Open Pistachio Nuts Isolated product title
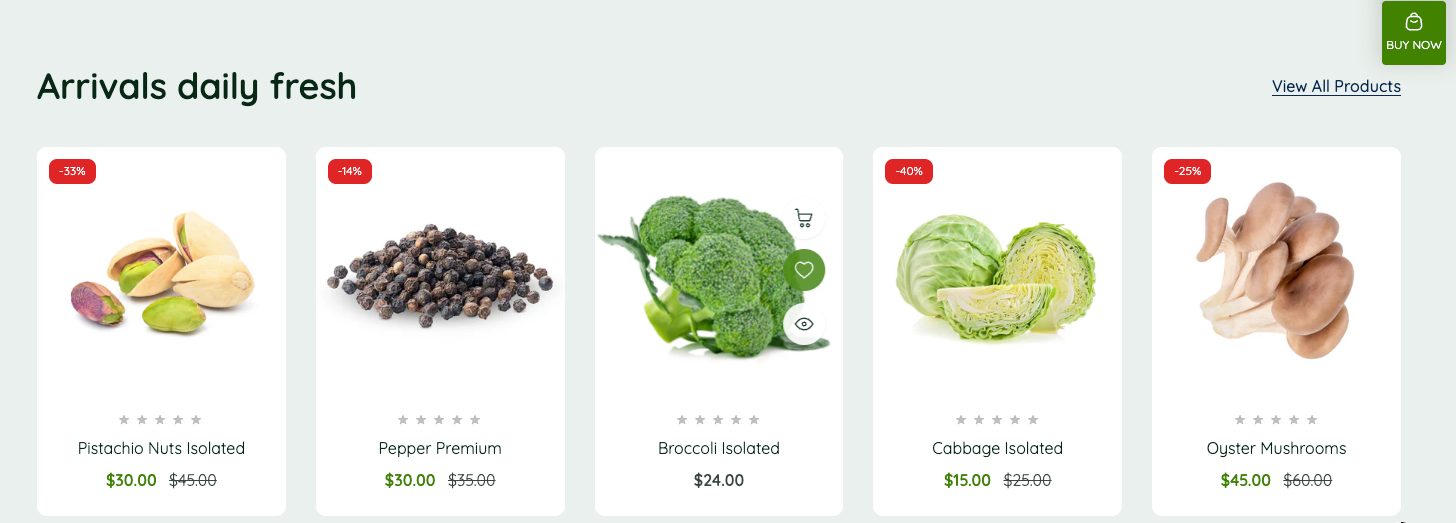 [161, 448]
